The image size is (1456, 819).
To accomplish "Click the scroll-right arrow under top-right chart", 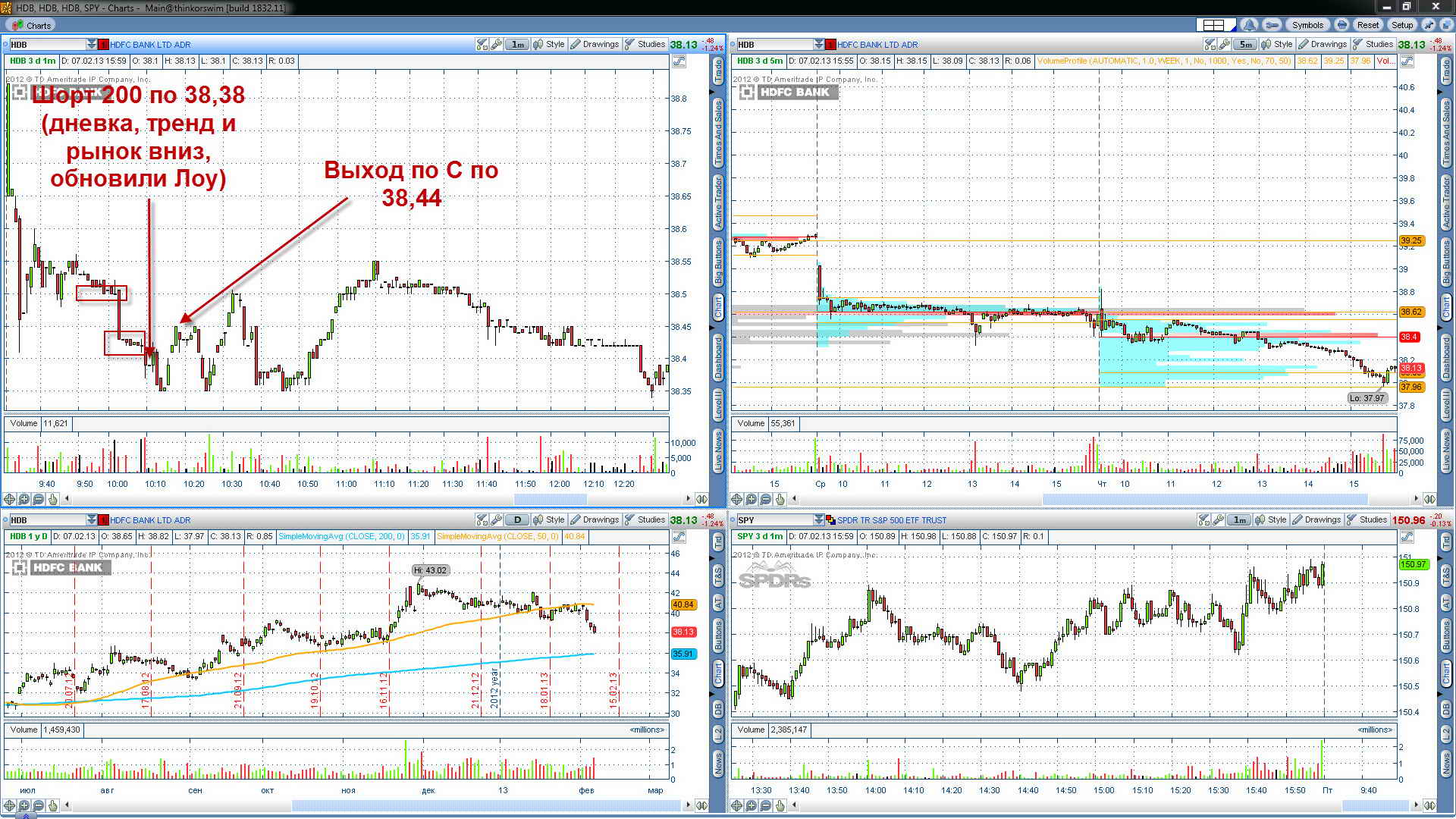I will click(x=1416, y=499).
